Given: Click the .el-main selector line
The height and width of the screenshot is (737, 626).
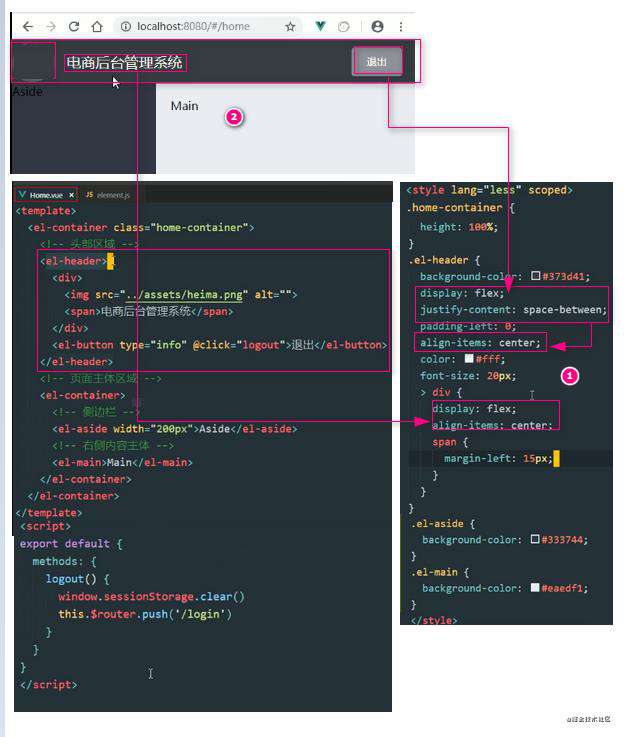Looking at the screenshot, I should [440, 572].
